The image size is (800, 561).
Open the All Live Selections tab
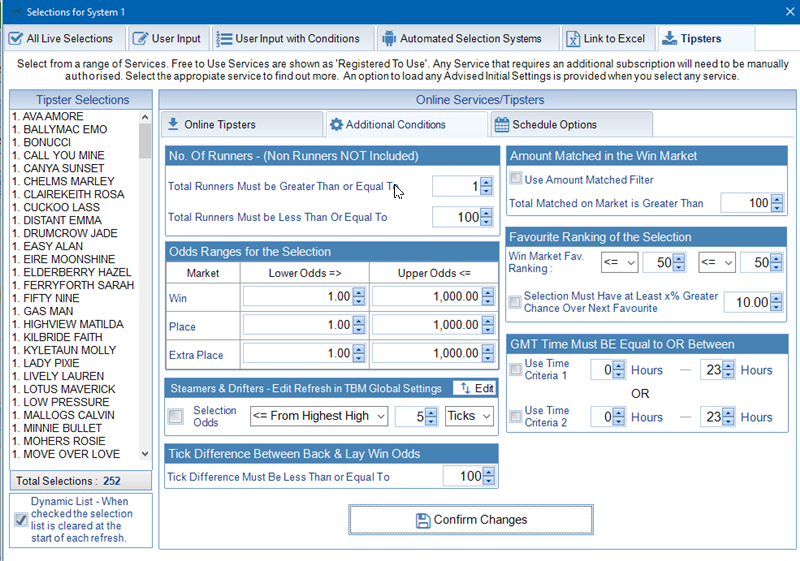point(64,39)
